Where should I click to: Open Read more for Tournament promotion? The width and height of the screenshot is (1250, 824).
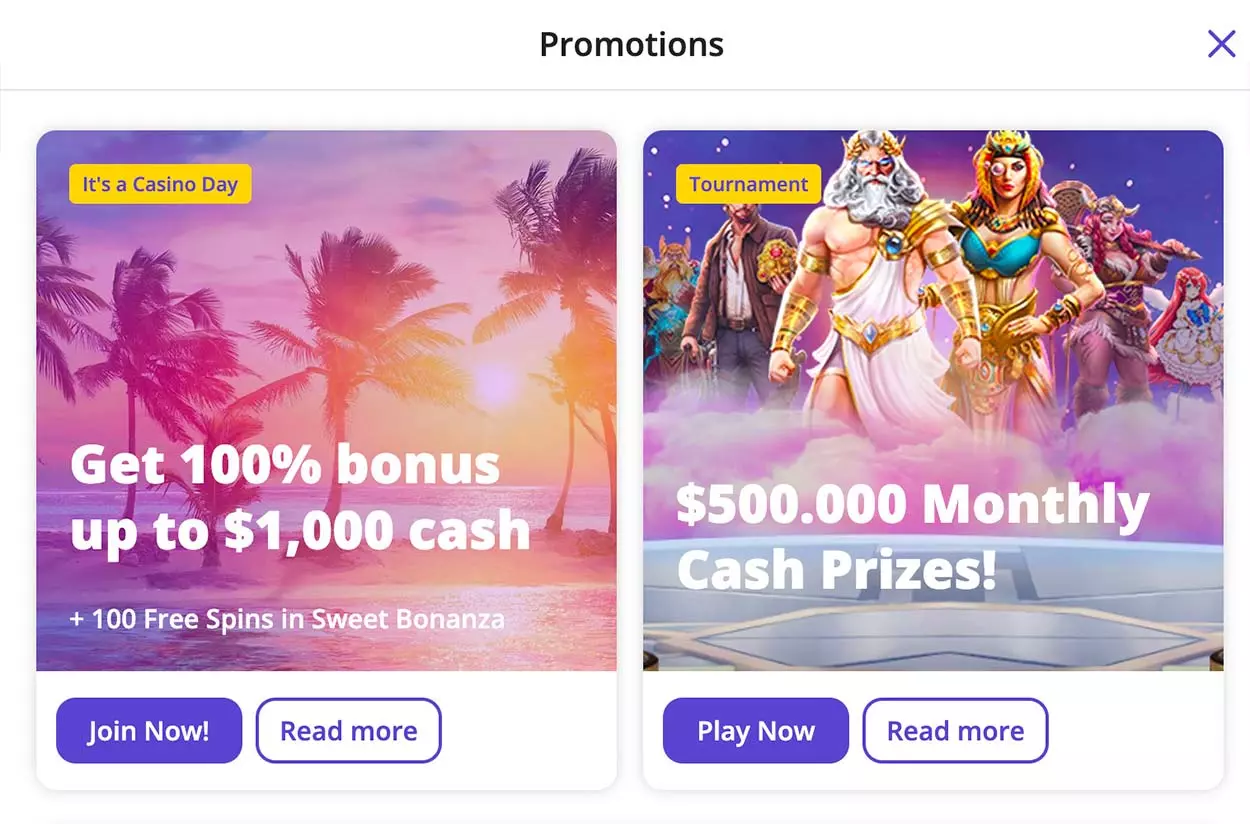[955, 731]
